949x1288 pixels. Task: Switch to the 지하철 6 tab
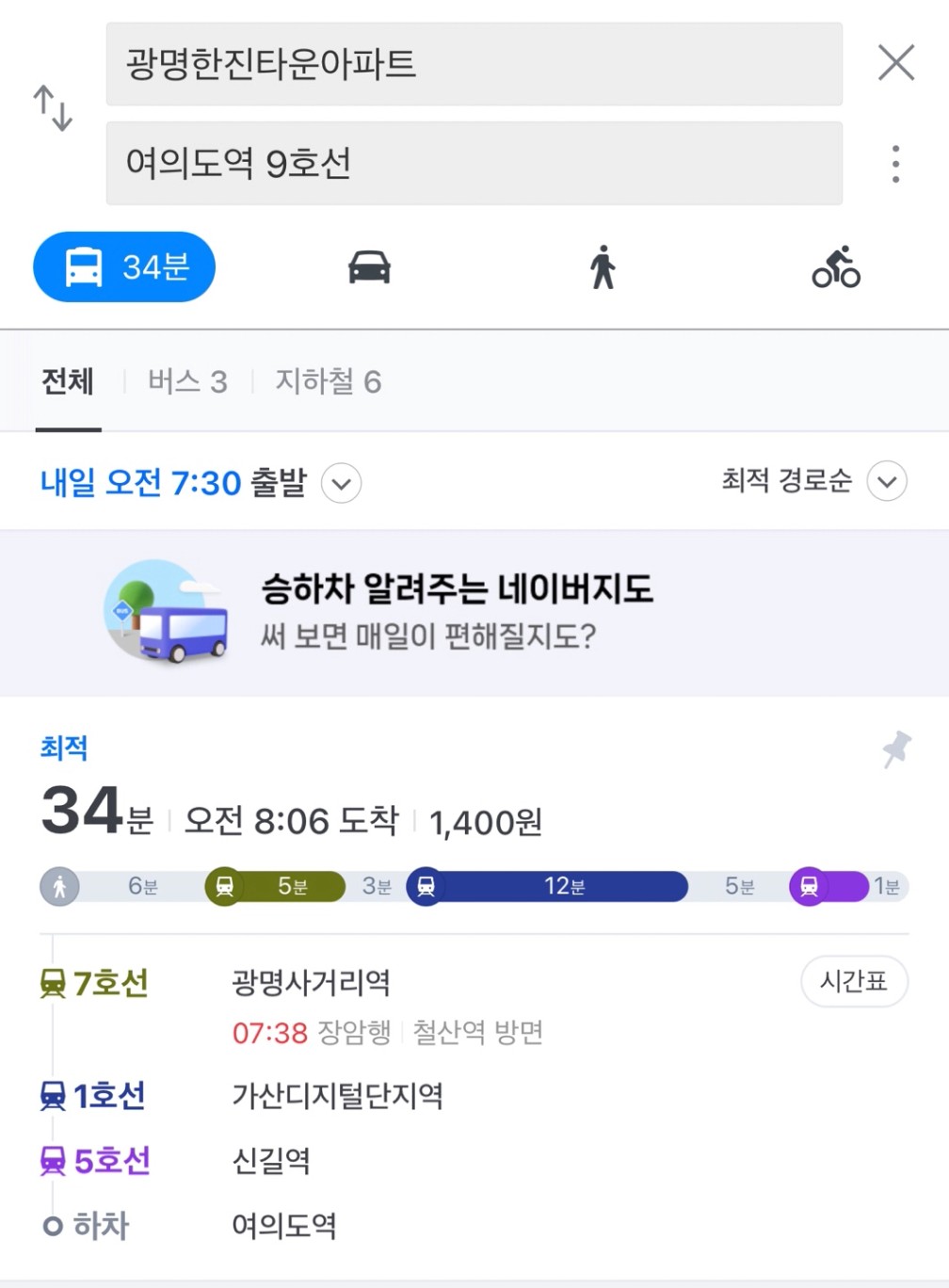point(328,381)
